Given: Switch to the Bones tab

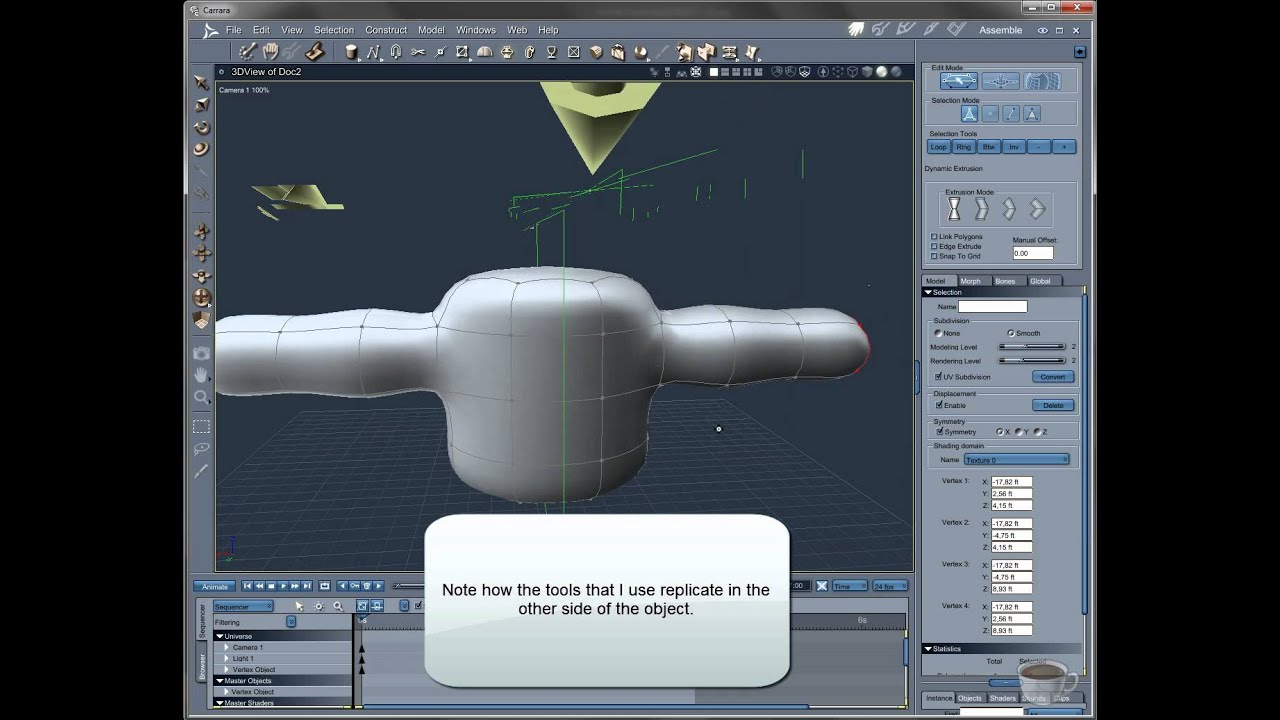Looking at the screenshot, I should [x=1005, y=281].
